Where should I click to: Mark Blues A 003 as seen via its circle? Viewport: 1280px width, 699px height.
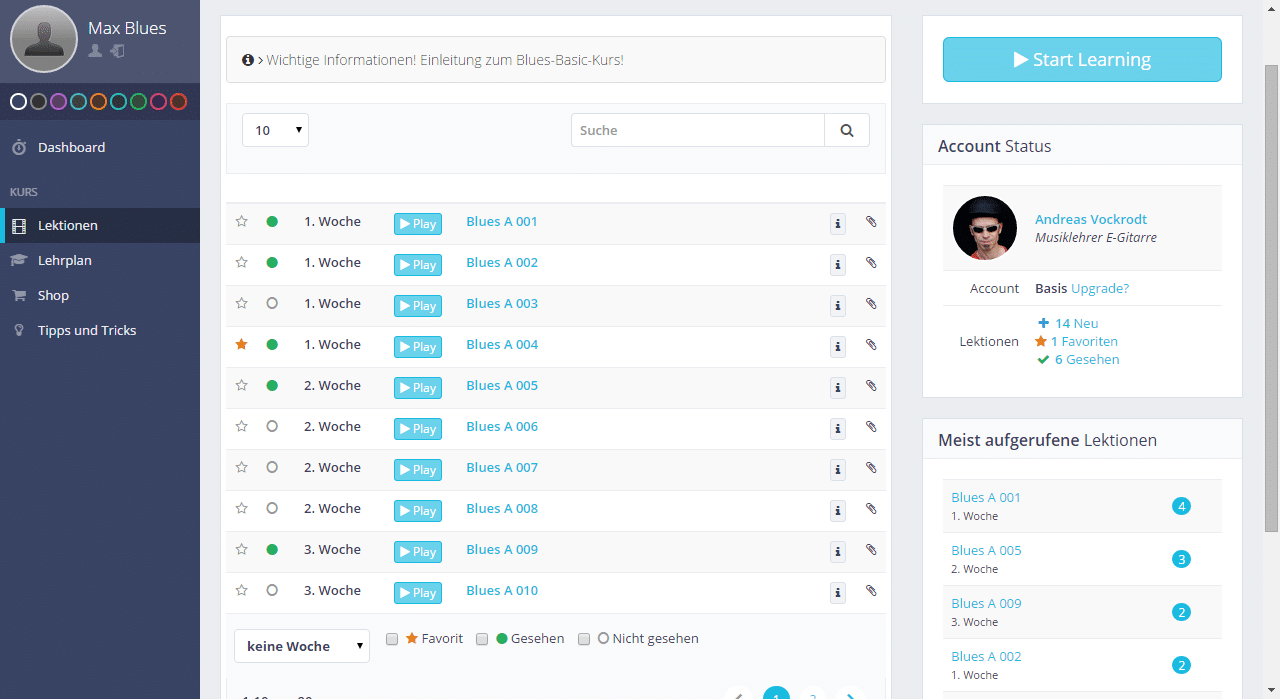pos(272,303)
